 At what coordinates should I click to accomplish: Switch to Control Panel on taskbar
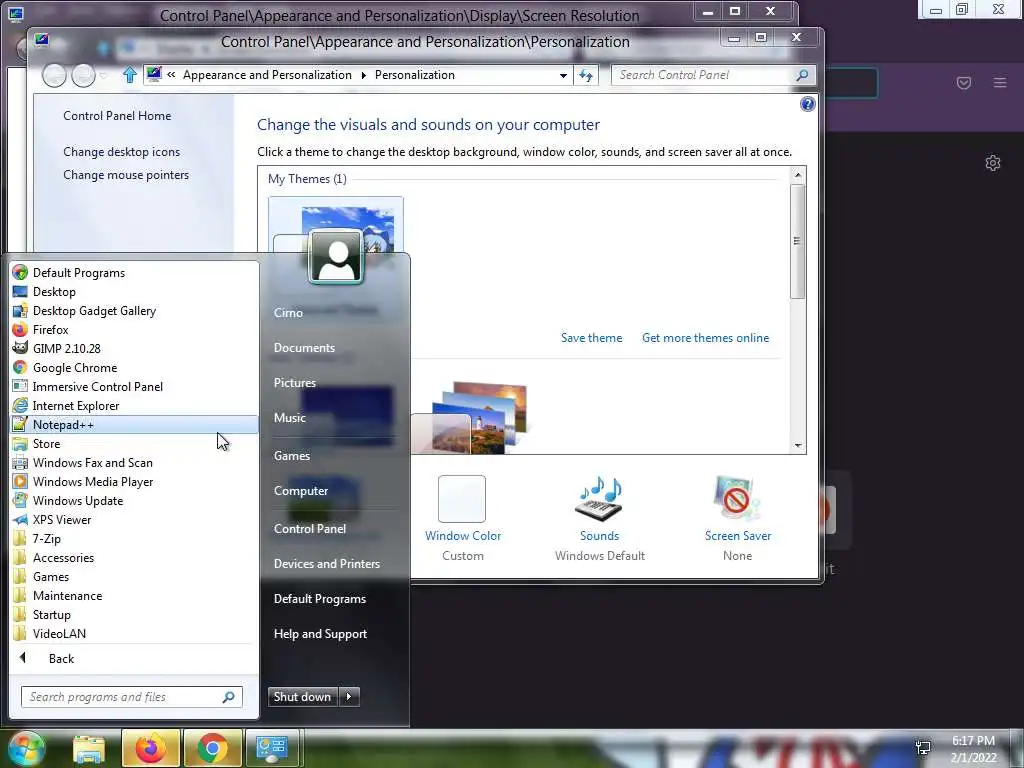click(x=272, y=748)
